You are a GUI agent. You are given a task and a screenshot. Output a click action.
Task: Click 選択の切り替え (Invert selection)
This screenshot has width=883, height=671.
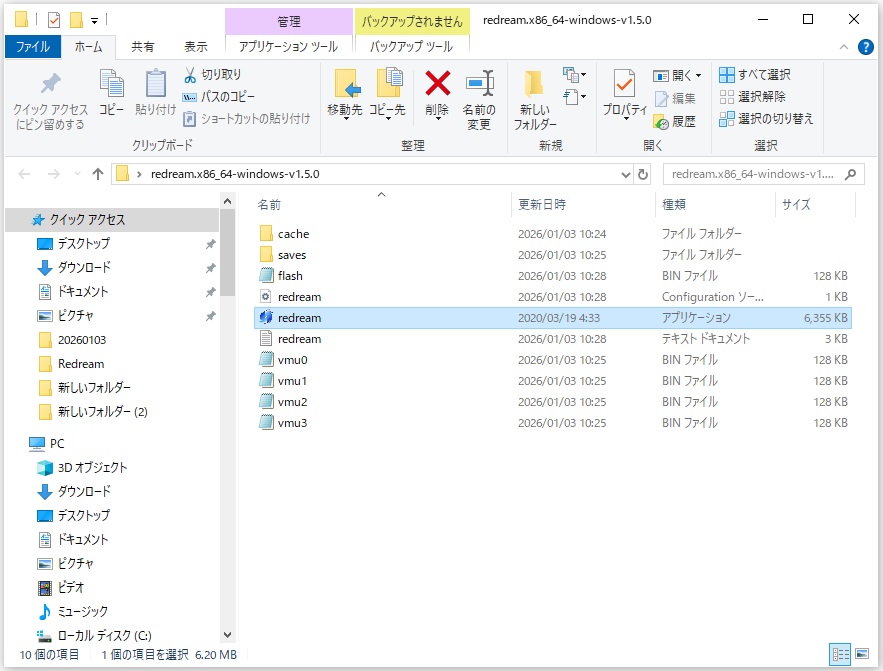(766, 119)
